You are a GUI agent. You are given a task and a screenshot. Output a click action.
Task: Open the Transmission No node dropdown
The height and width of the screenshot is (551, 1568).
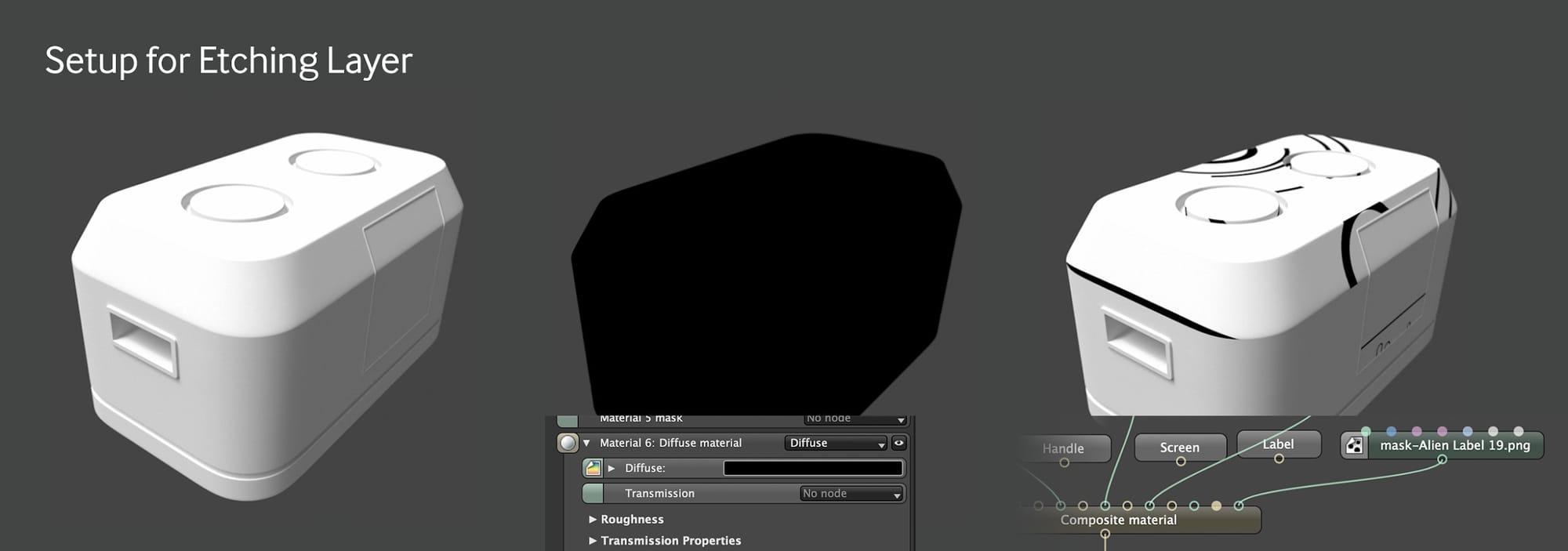851,493
